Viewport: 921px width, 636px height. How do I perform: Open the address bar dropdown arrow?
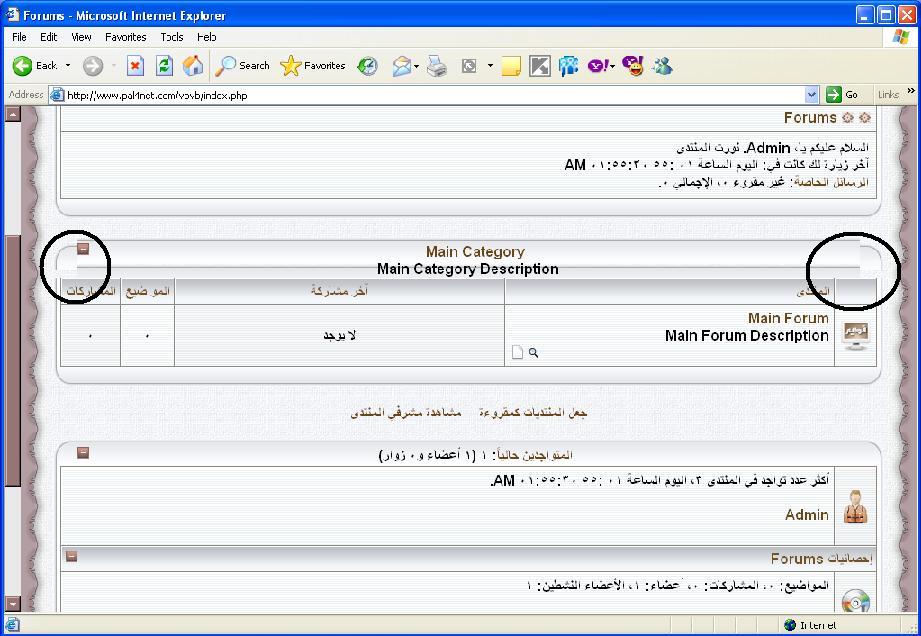click(x=813, y=95)
